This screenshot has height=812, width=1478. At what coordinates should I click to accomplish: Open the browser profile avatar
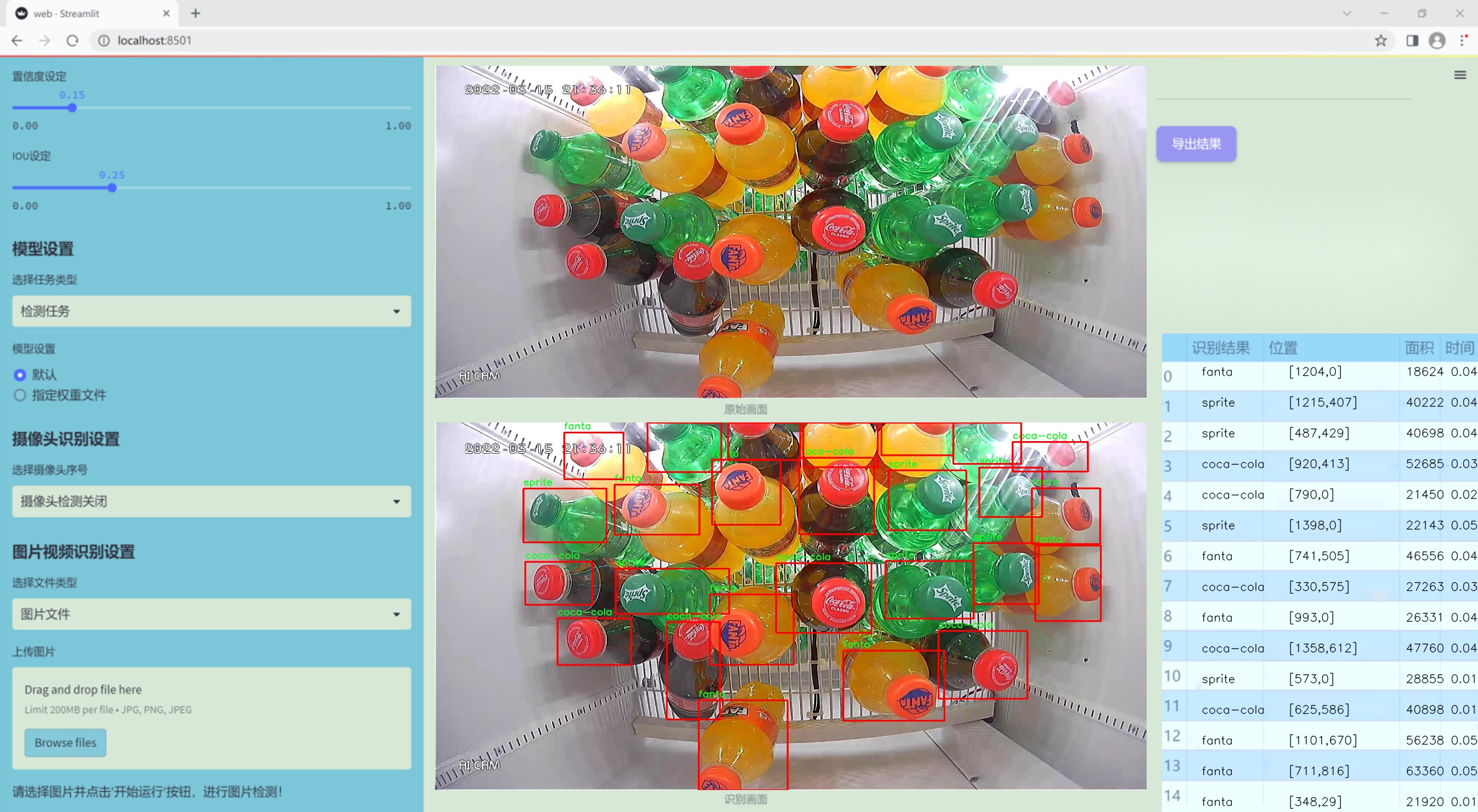pyautogui.click(x=1437, y=41)
